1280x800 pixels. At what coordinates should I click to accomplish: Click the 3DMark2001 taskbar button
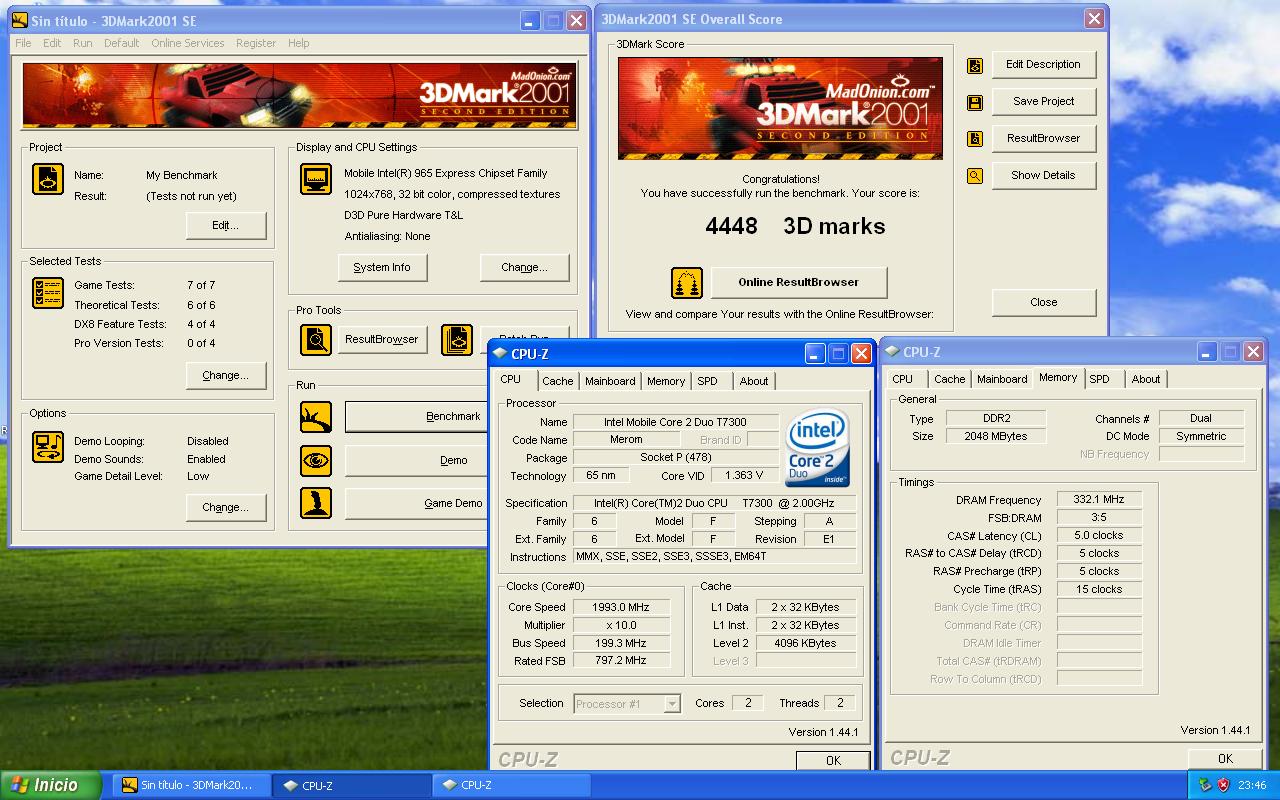(x=190, y=786)
